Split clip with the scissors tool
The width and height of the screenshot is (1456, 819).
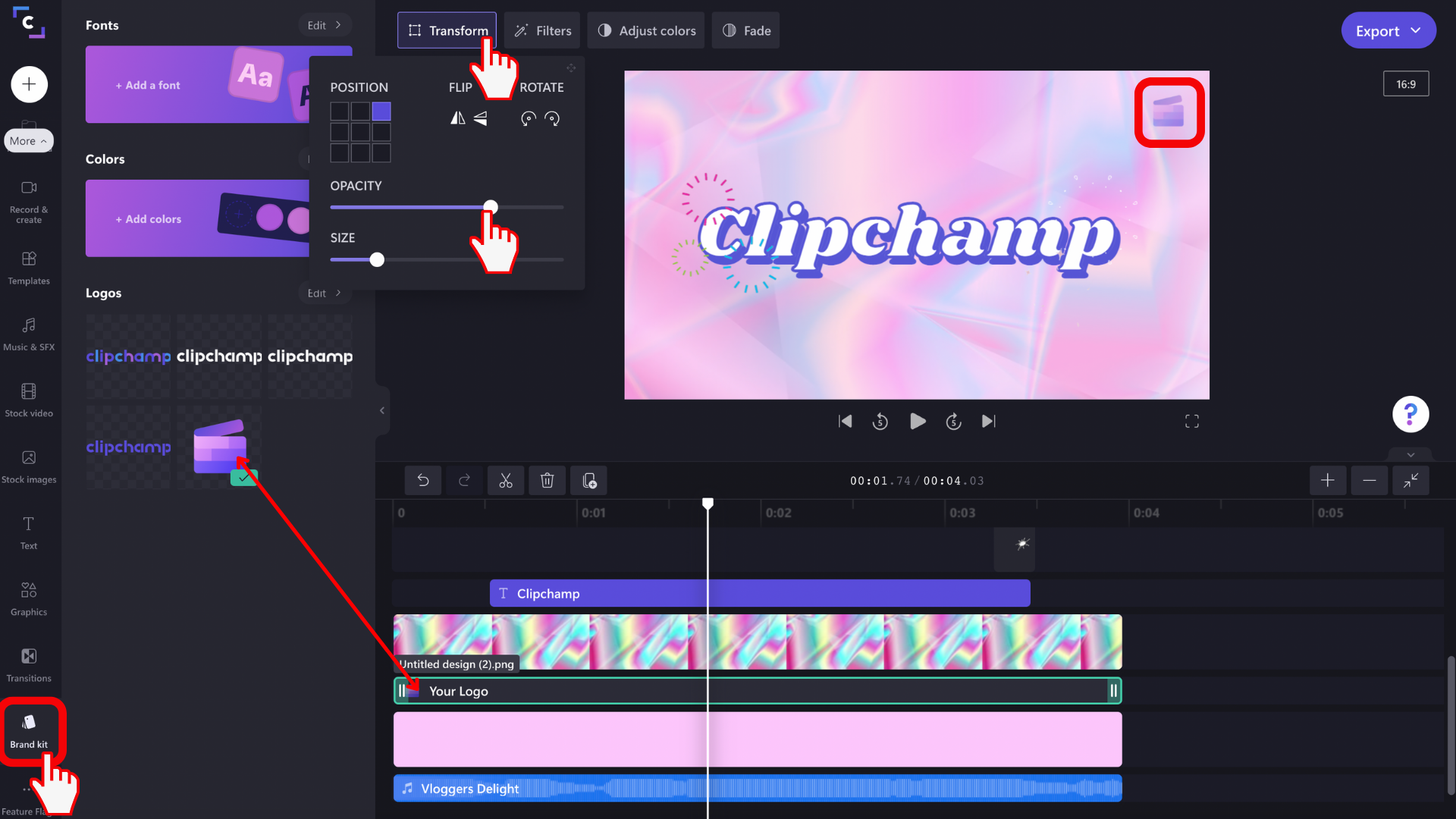pos(506,480)
